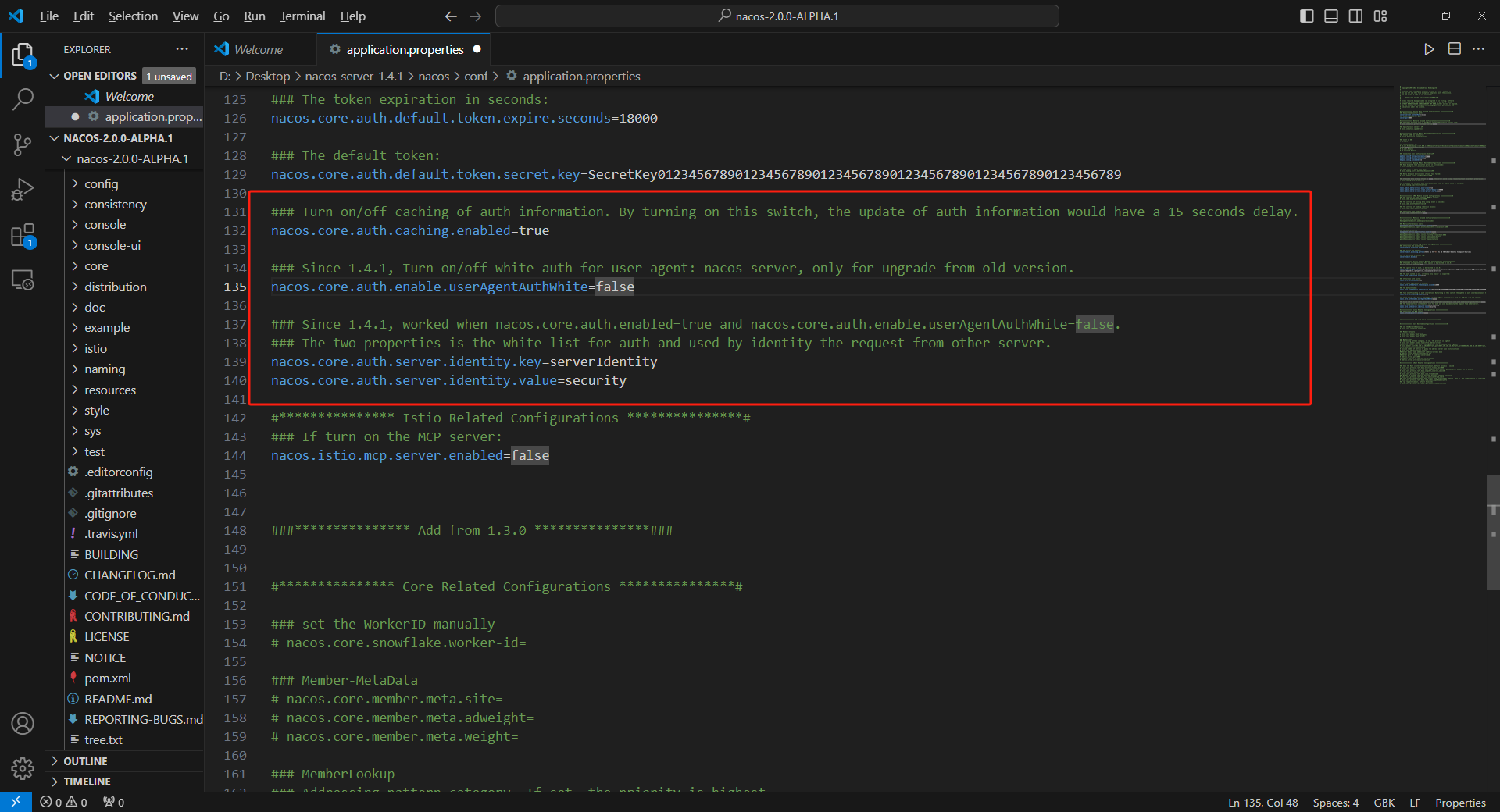This screenshot has height=812, width=1500.
Task: Open the Run and Debug view
Action: pos(23,190)
